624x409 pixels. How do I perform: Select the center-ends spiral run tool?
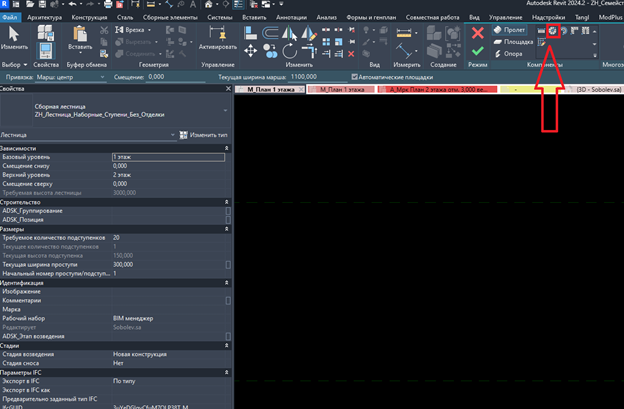pos(564,31)
